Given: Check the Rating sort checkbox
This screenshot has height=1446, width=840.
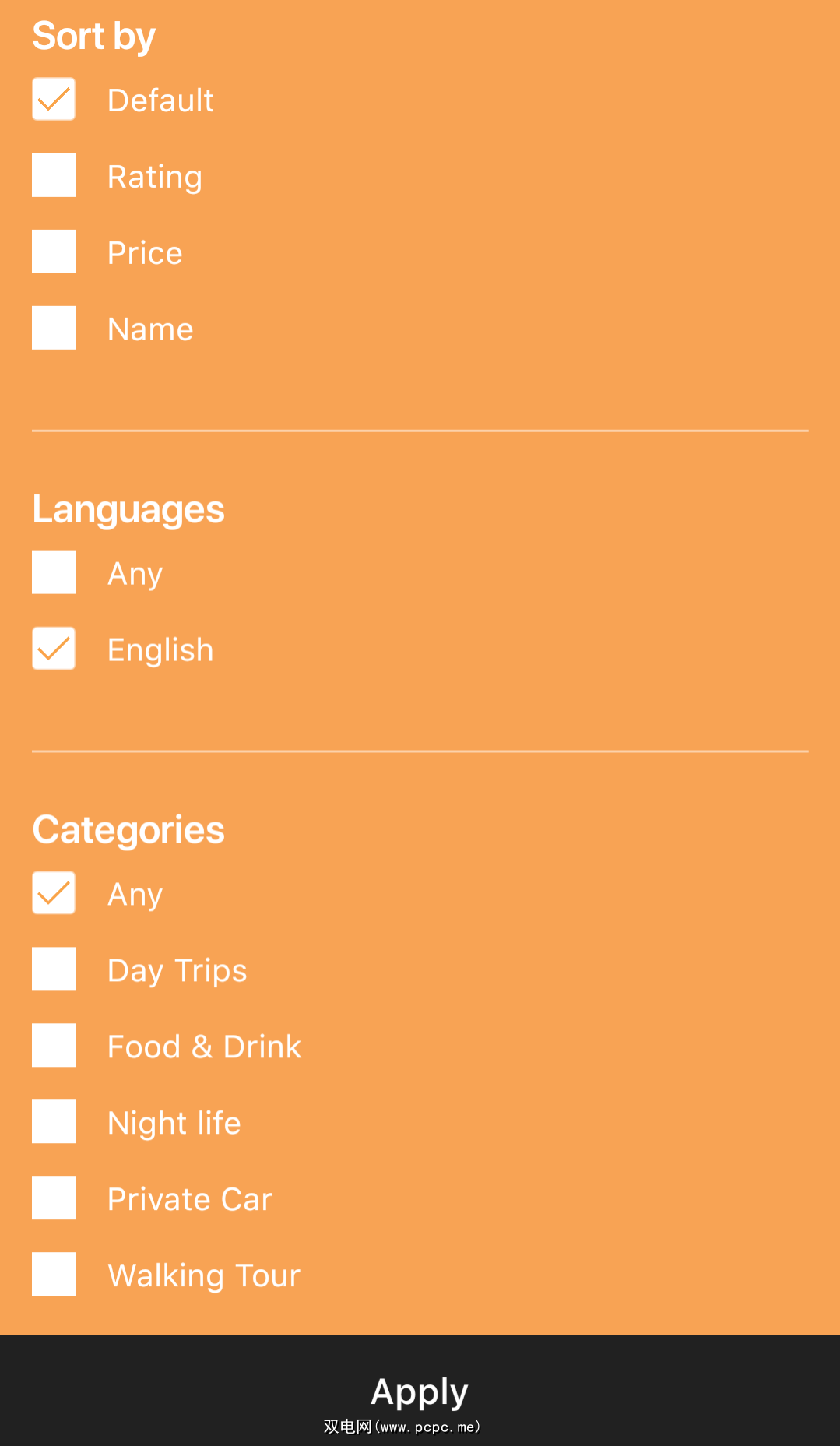Looking at the screenshot, I should (x=54, y=176).
